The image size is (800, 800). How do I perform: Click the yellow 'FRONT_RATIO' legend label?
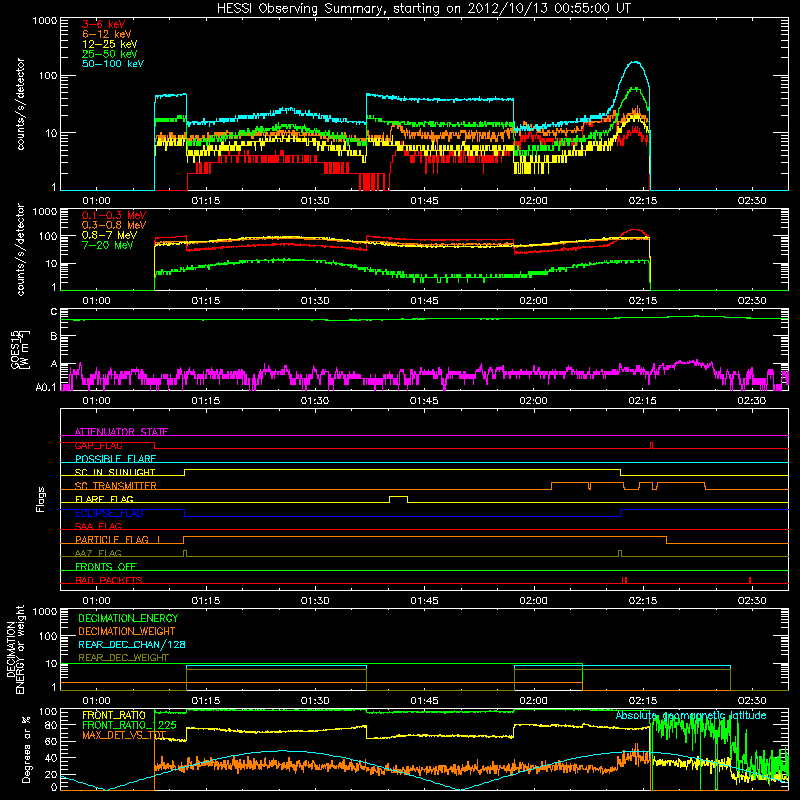coord(113,715)
